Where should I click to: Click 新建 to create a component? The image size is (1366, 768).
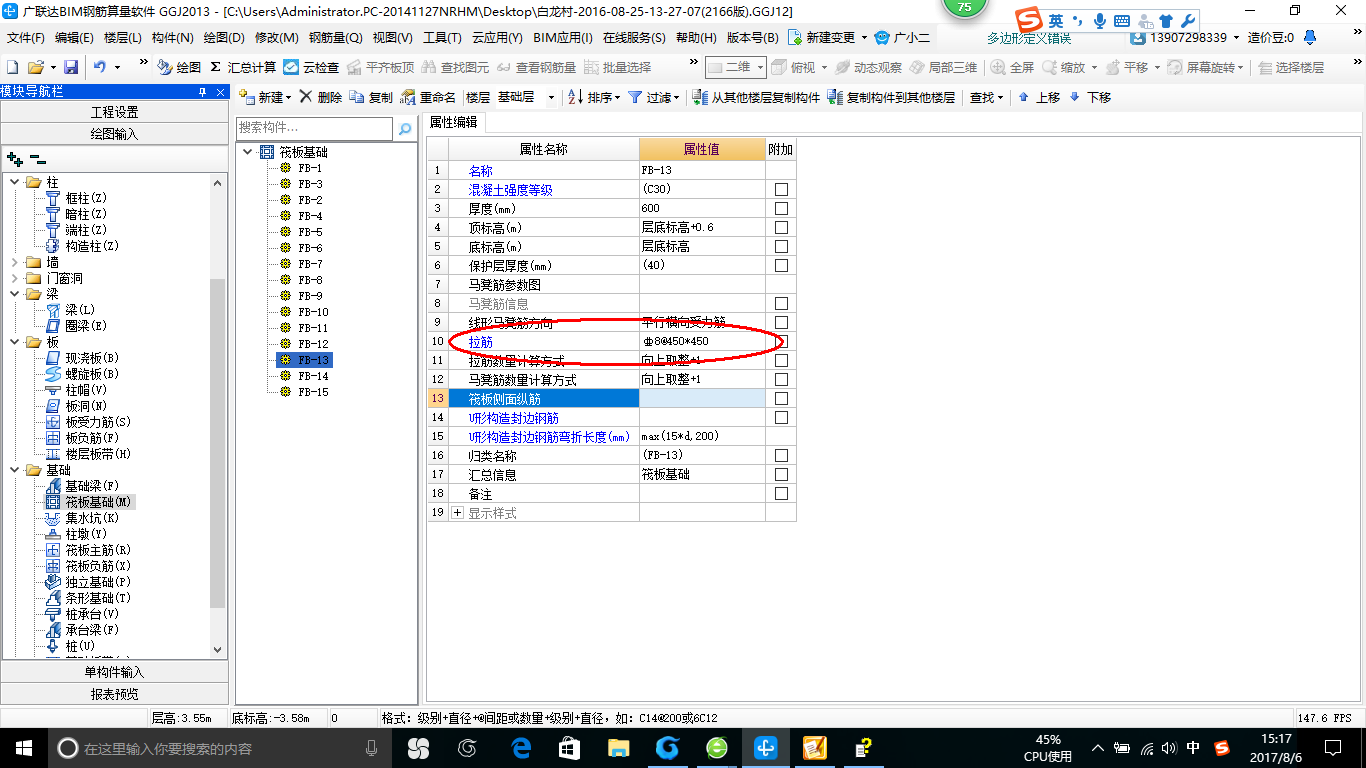click(x=264, y=97)
